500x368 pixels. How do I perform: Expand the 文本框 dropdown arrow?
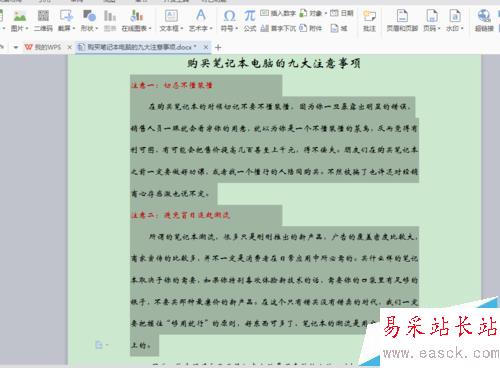tap(182, 29)
